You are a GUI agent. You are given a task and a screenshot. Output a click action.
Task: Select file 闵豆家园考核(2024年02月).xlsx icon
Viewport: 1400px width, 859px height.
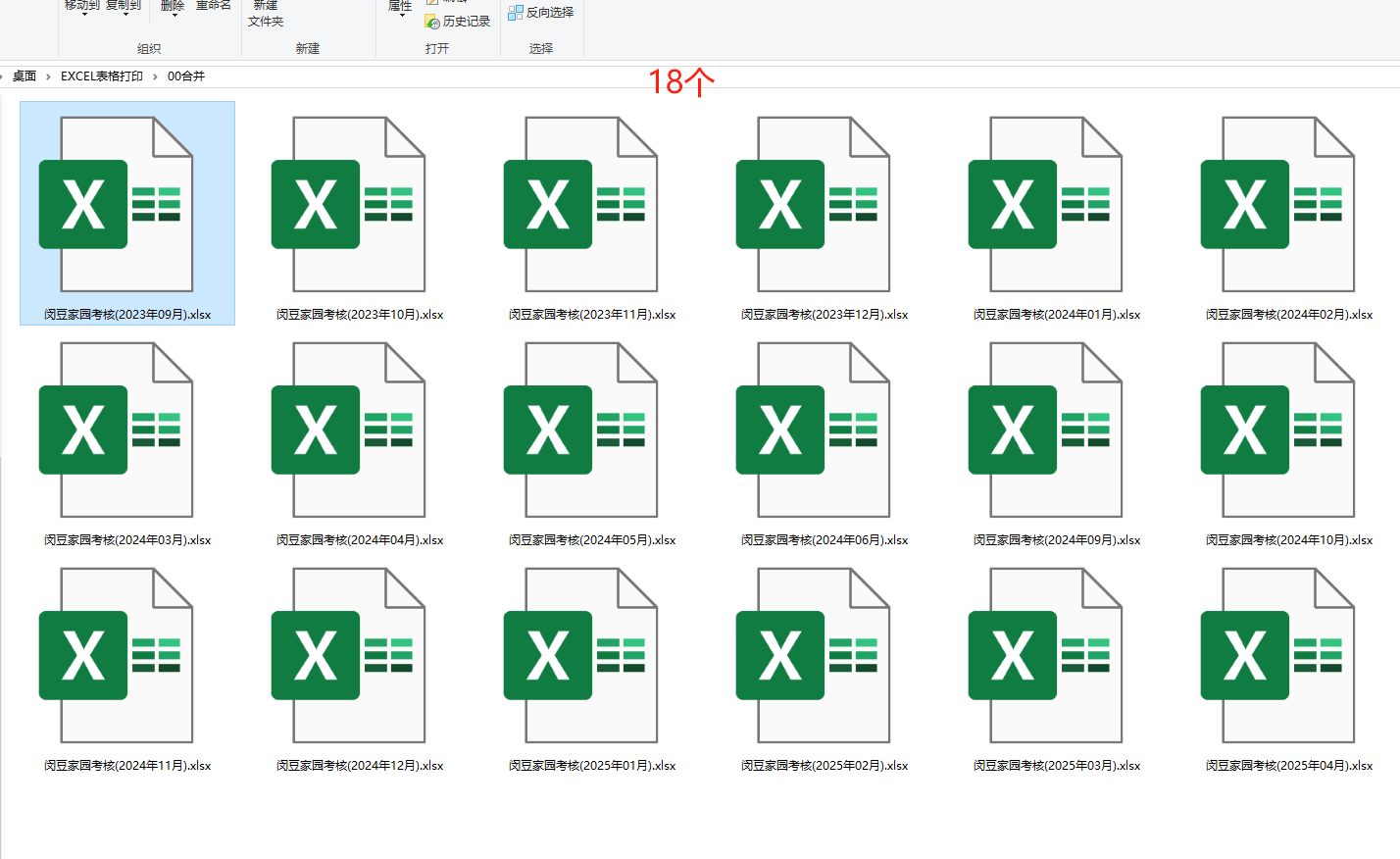click(1277, 204)
